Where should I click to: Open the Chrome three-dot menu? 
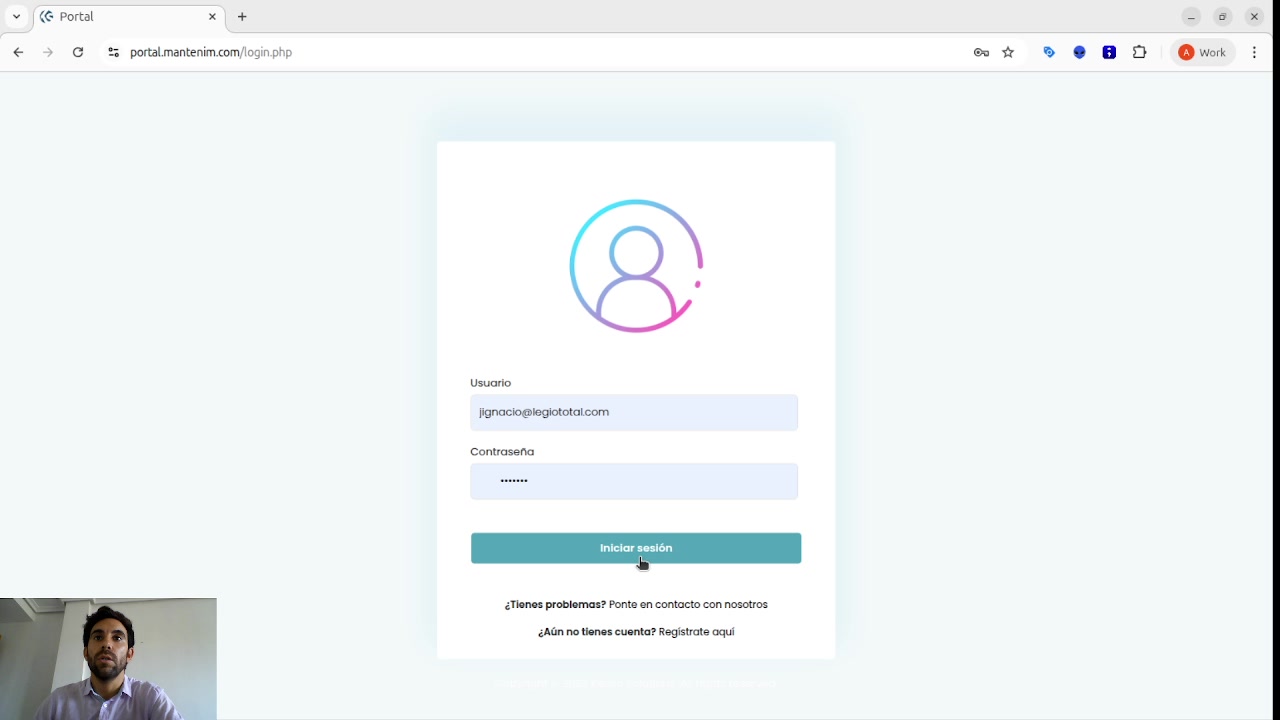click(x=1254, y=53)
